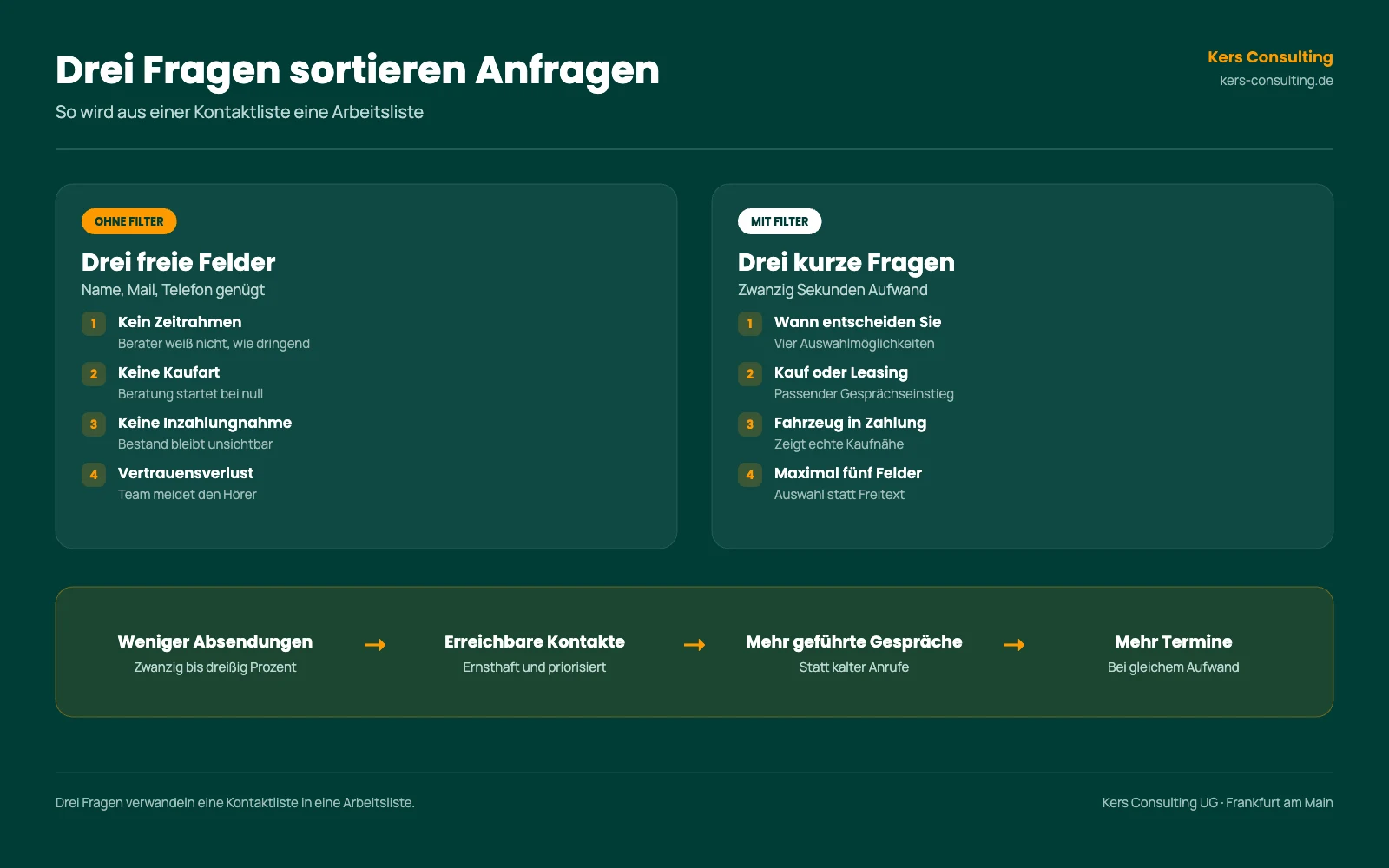The height and width of the screenshot is (868, 1389).
Task: Click the text "Zeigt echte Kaufnähe"
Action: pyautogui.click(x=839, y=444)
